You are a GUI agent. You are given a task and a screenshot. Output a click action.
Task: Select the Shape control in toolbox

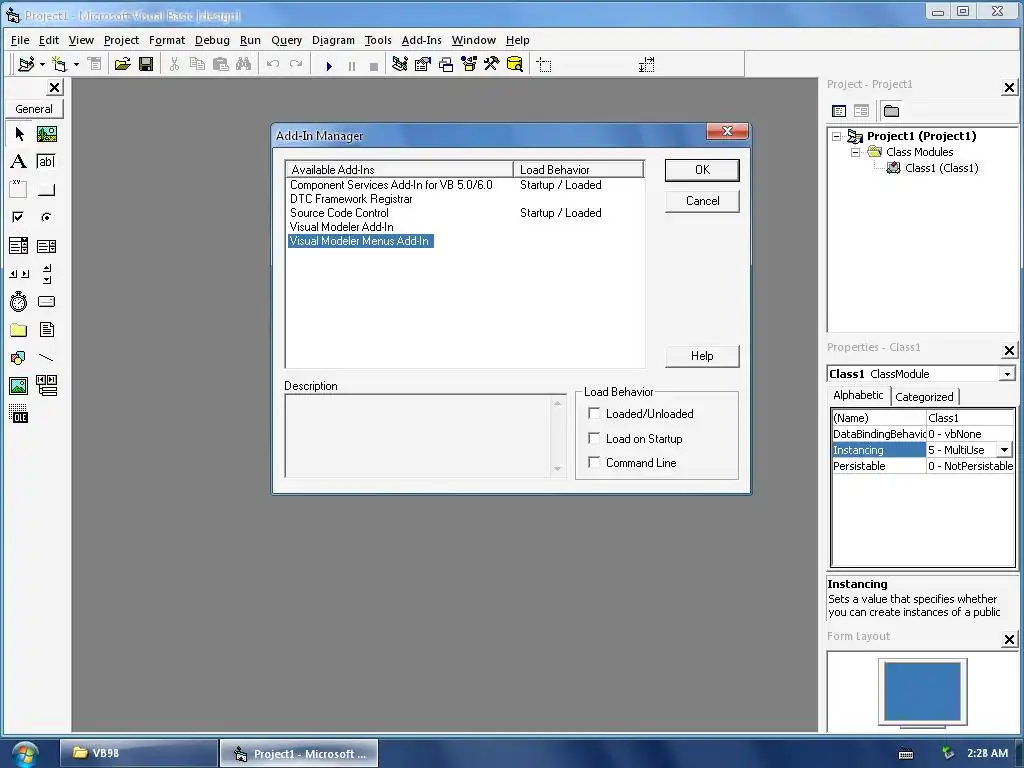point(18,358)
